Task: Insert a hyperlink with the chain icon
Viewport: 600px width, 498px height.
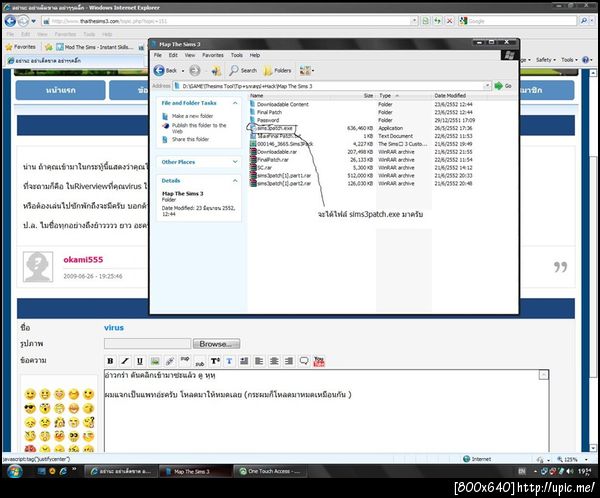Action: tap(170, 361)
